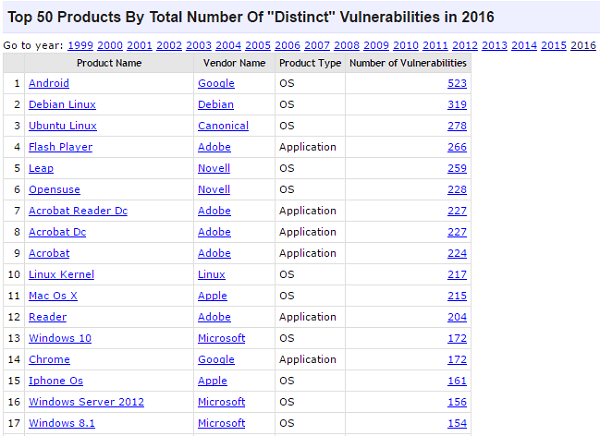Click Microsoft vendor link in Windows 10 row
The image size is (600, 436).
222,338
